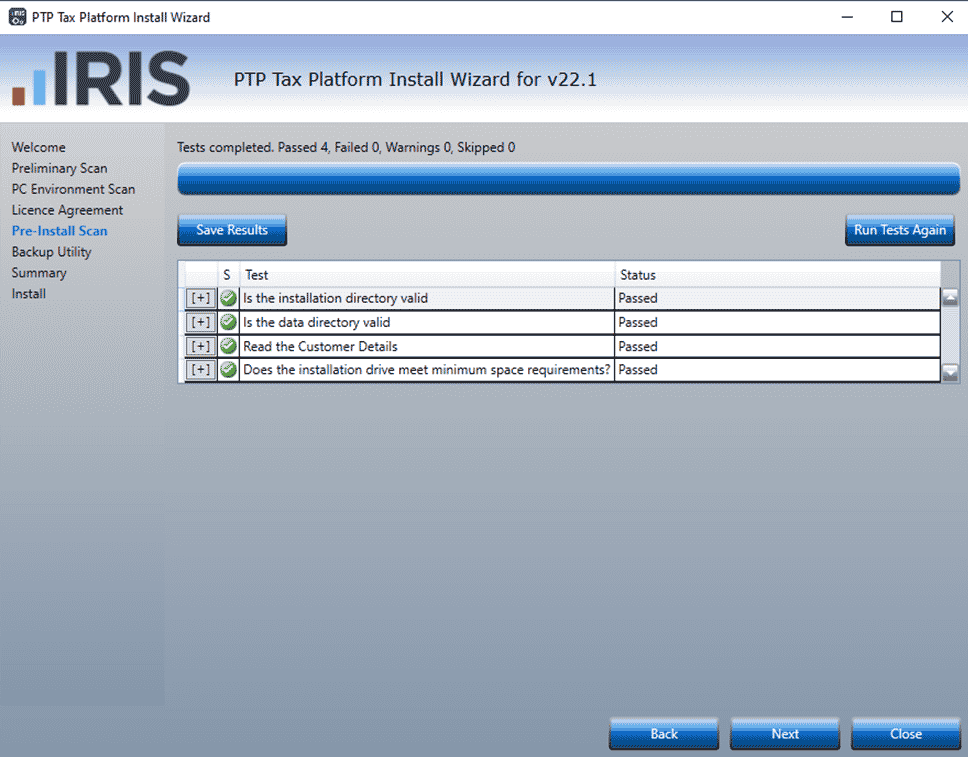Viewport: 968px width, 757px height.
Task: Expand the 'Is the data directory valid' row
Action: 201,322
